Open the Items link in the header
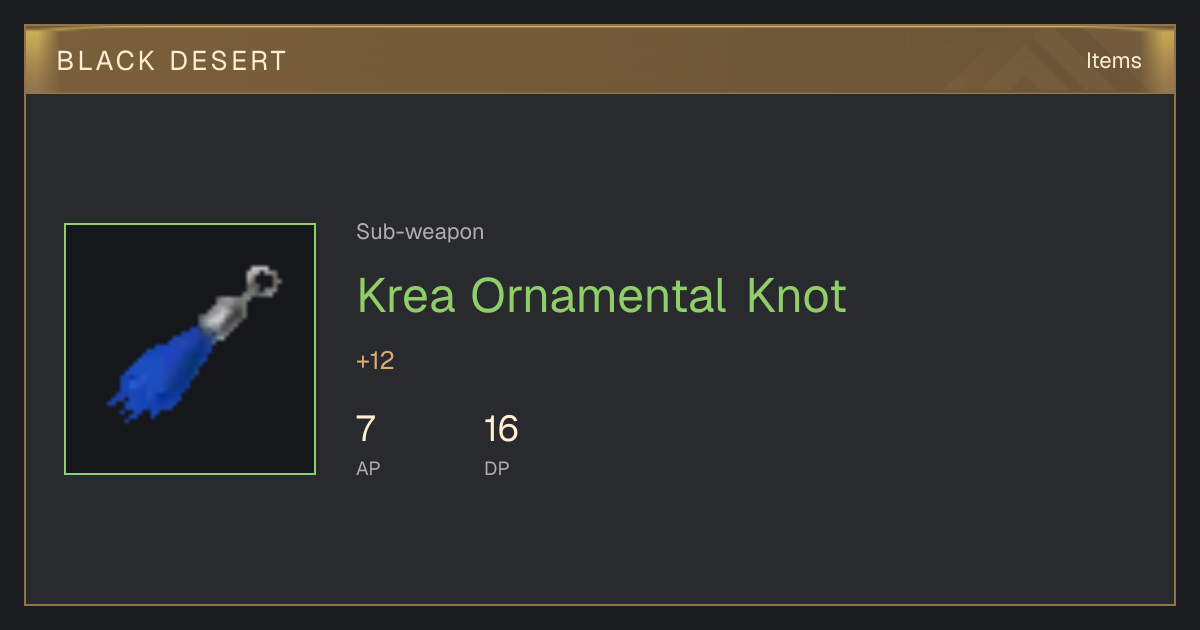 tap(1113, 60)
